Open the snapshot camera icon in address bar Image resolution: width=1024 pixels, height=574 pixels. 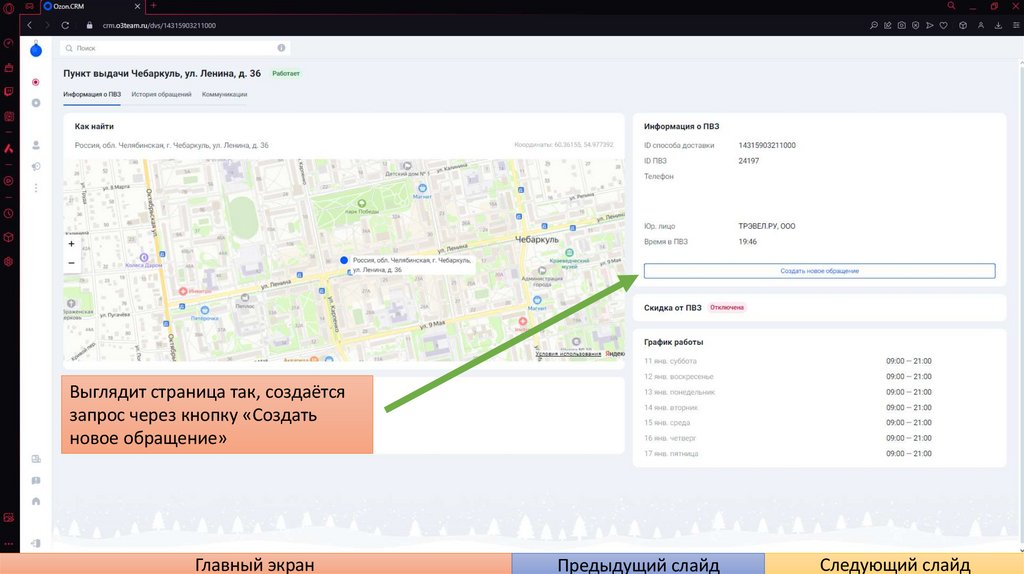[901, 25]
